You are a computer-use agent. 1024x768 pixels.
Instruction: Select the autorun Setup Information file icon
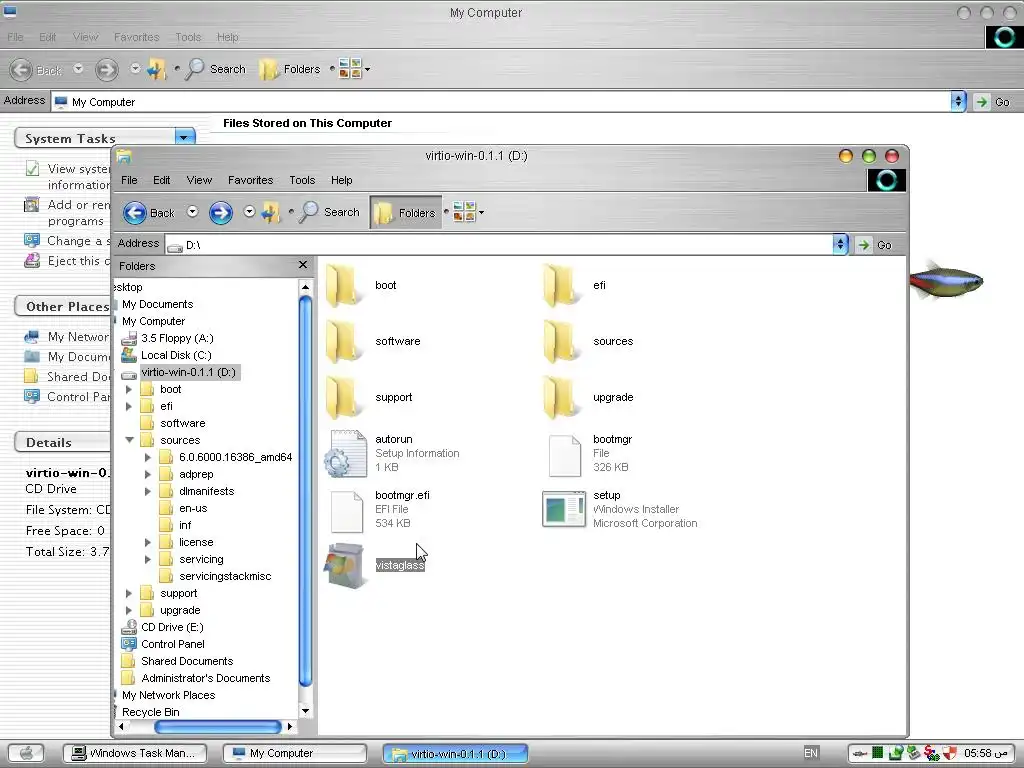(346, 453)
